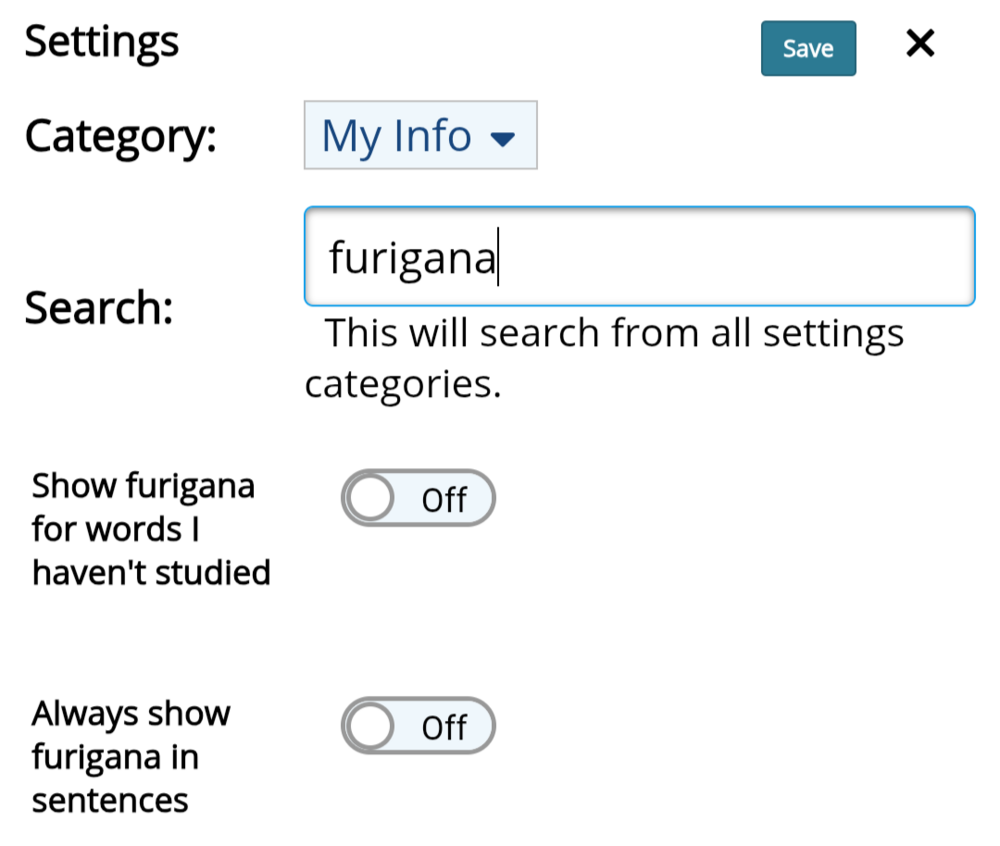This screenshot has width=1000, height=846.
Task: Open the My Info category dropdown
Action: (420, 135)
